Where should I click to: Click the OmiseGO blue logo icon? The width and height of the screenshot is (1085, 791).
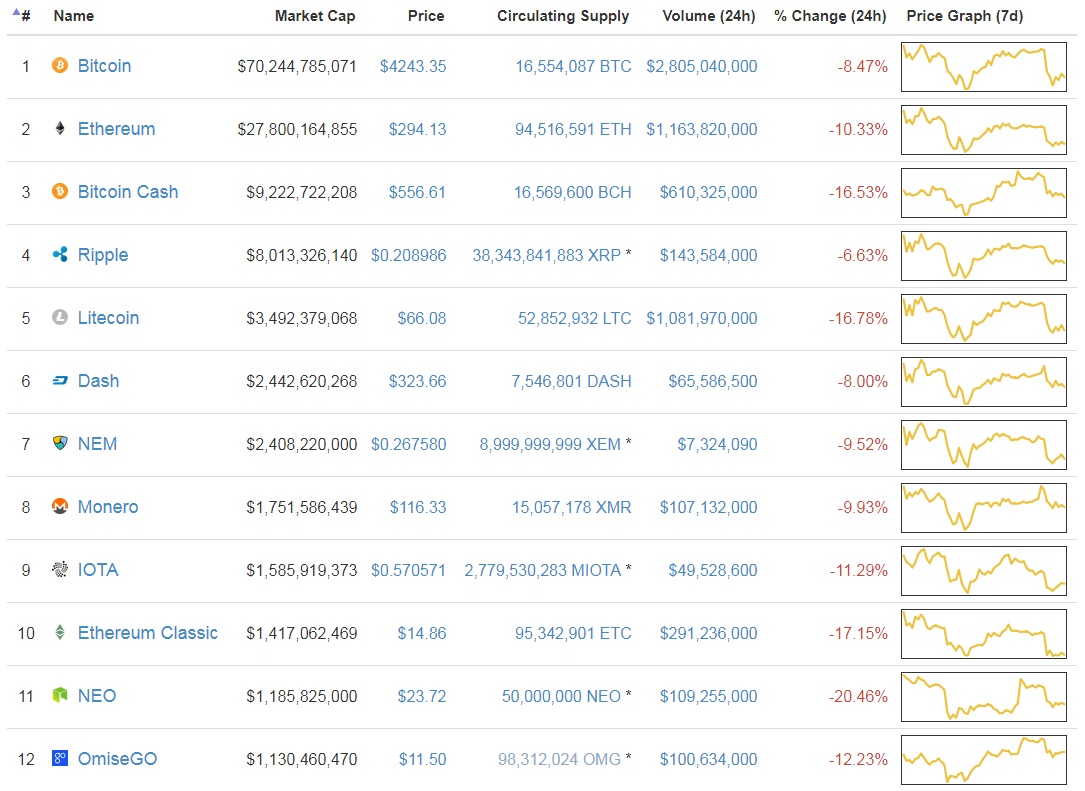[x=60, y=758]
